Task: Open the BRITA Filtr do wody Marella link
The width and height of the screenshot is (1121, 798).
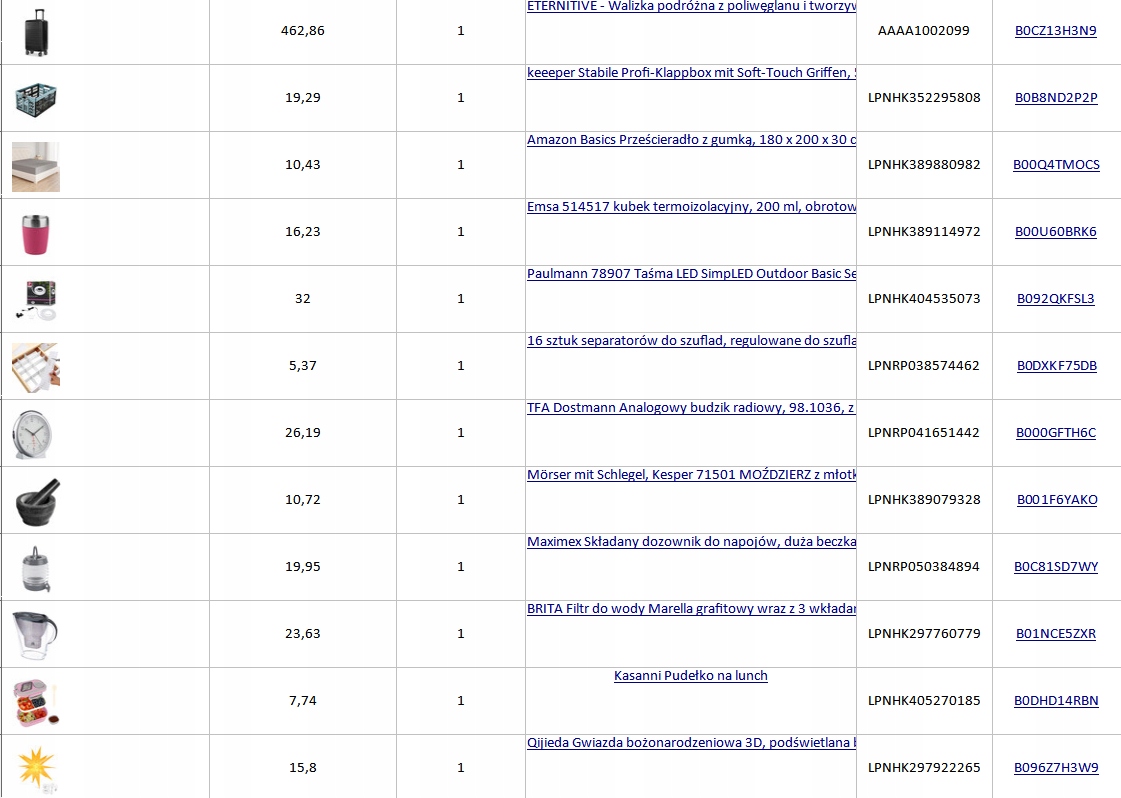Action: pyautogui.click(x=691, y=609)
